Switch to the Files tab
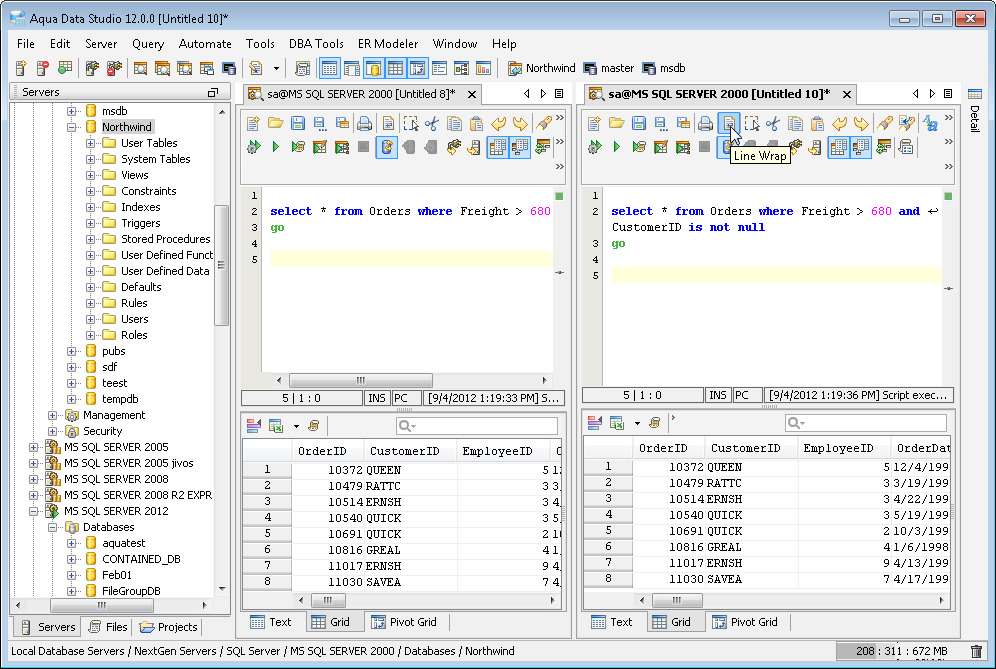This screenshot has width=996, height=669. point(108,627)
